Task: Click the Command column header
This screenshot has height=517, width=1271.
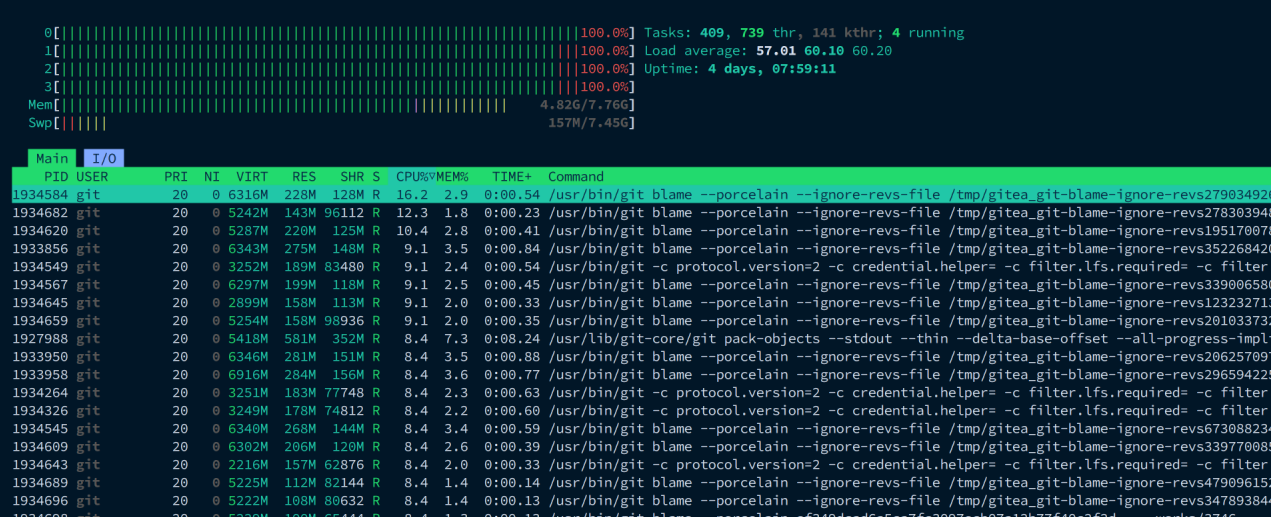Action: (x=576, y=176)
